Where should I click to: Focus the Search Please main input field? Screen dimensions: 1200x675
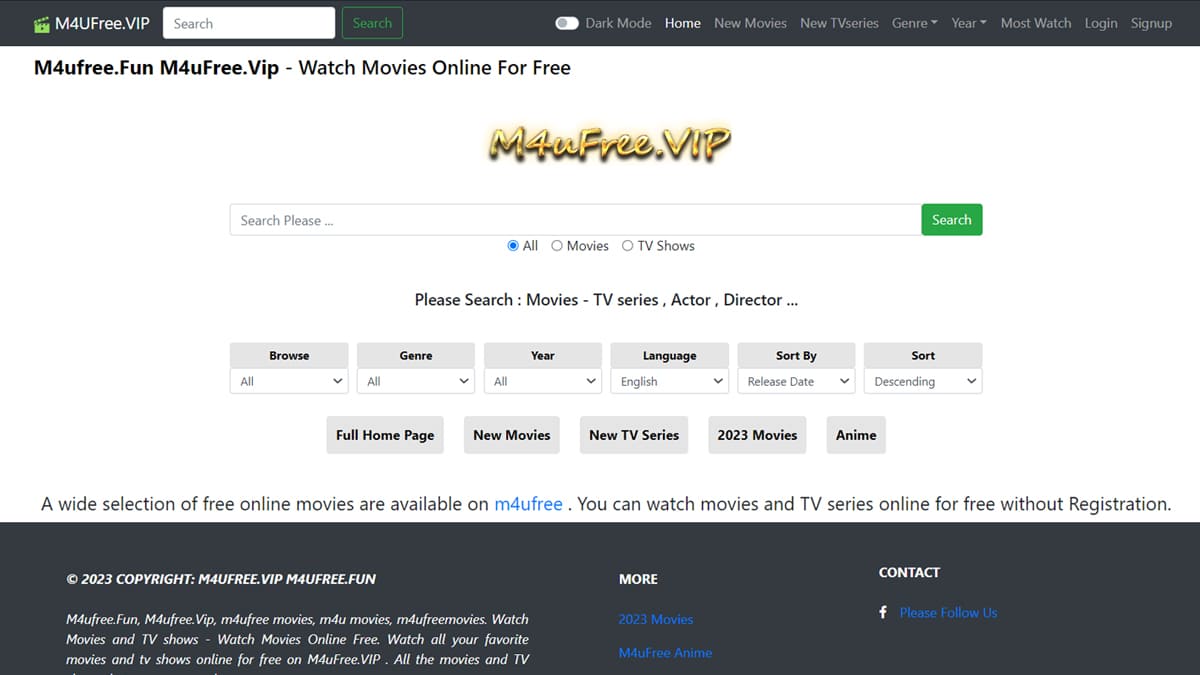[575, 220]
